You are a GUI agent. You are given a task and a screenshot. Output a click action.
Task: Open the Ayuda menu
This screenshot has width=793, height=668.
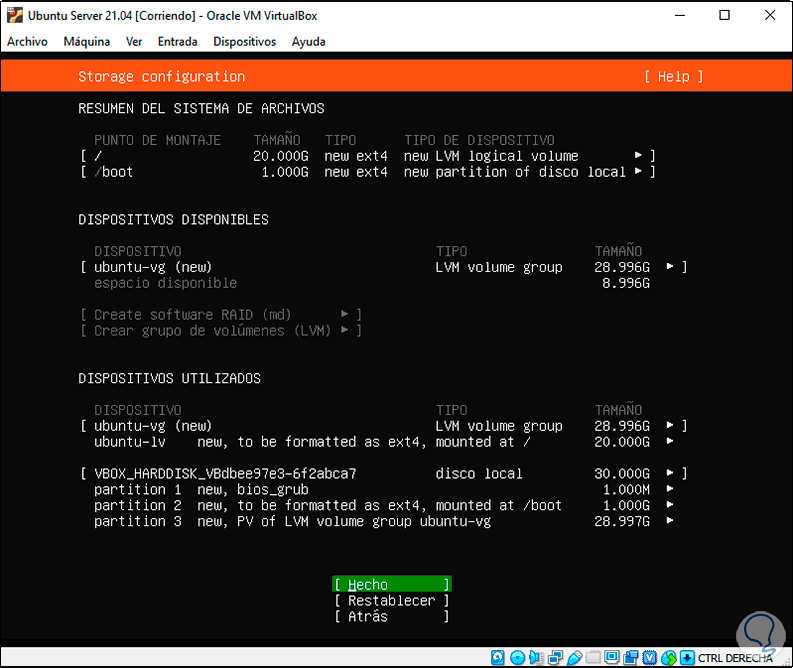(x=309, y=41)
